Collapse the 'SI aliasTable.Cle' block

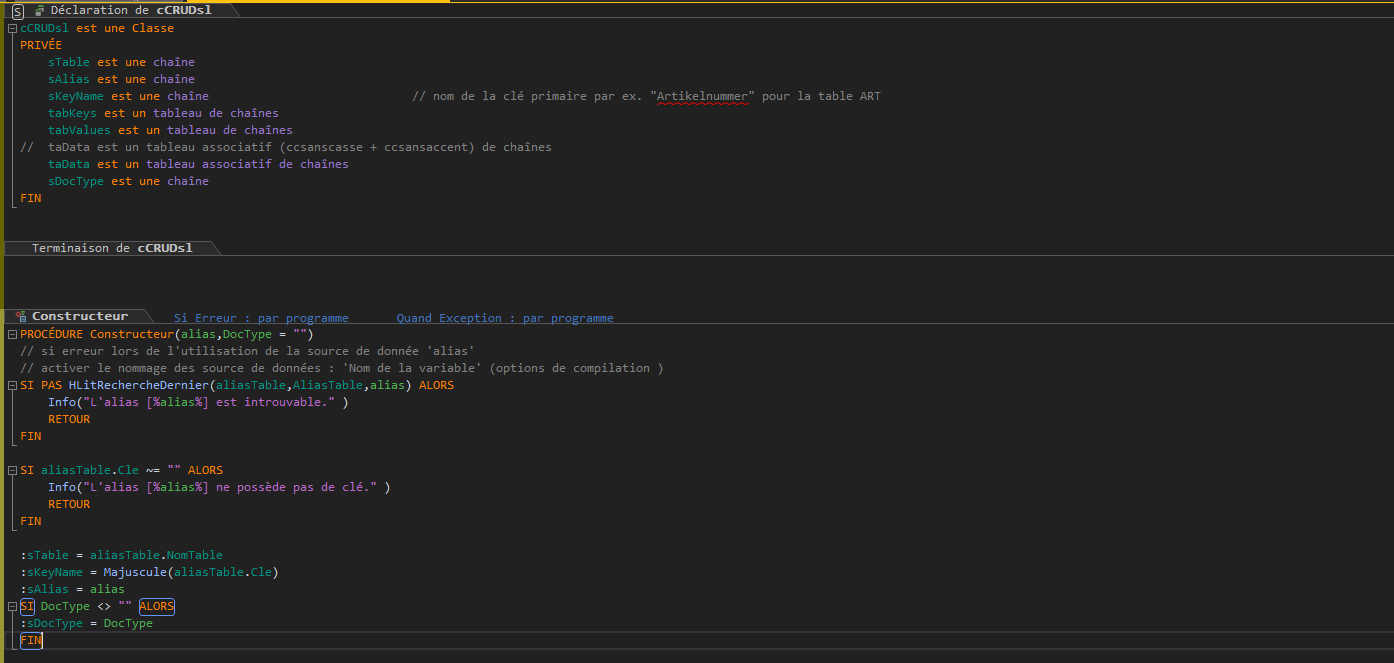(x=12, y=470)
